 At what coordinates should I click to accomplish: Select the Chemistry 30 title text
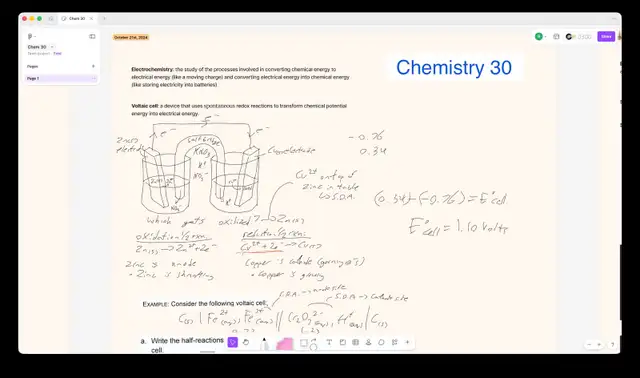[454, 67]
